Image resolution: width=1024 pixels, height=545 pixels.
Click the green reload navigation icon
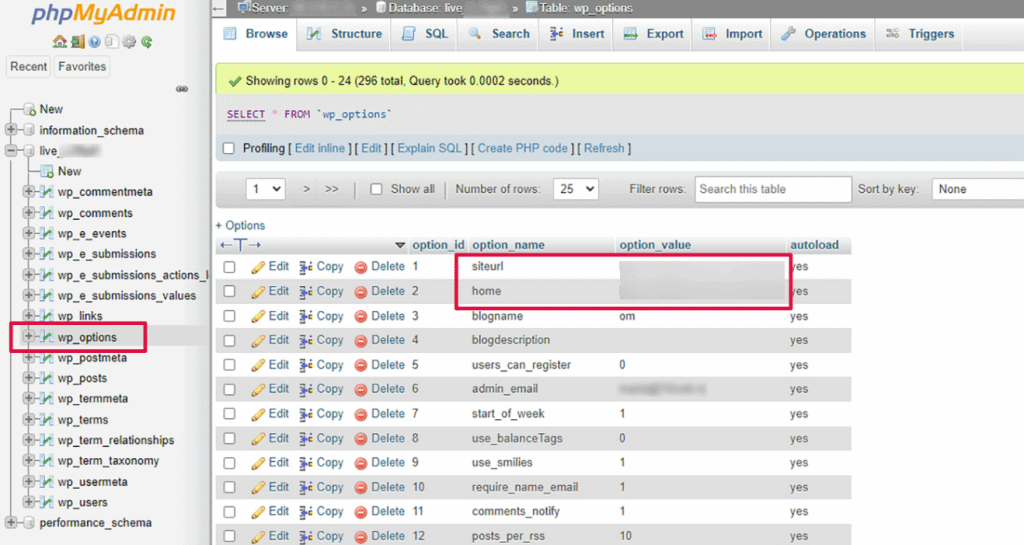coord(146,42)
